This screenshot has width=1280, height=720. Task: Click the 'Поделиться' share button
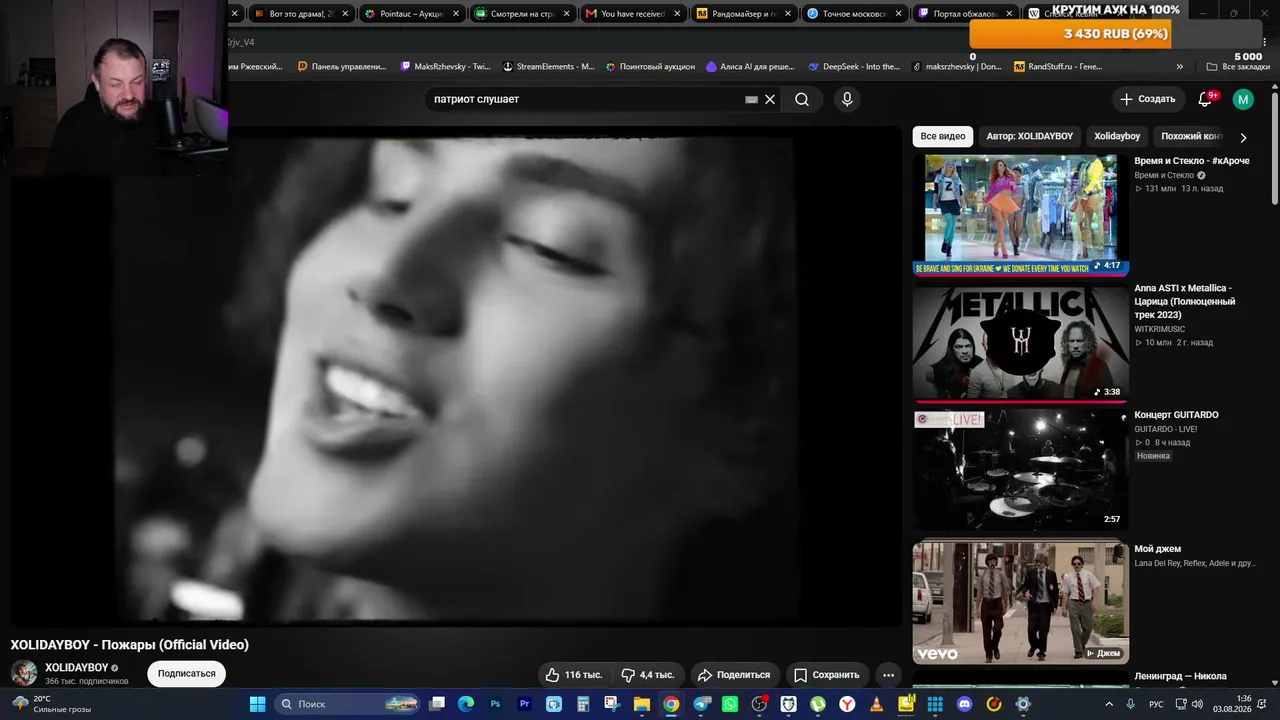point(734,674)
